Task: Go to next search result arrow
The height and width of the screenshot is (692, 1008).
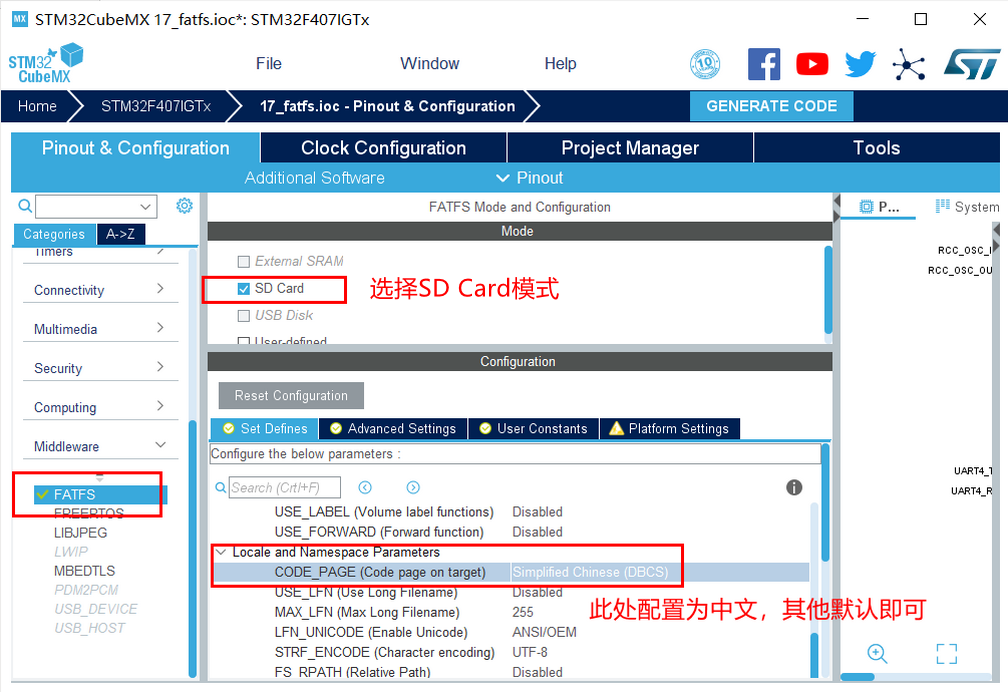Action: pos(413,487)
